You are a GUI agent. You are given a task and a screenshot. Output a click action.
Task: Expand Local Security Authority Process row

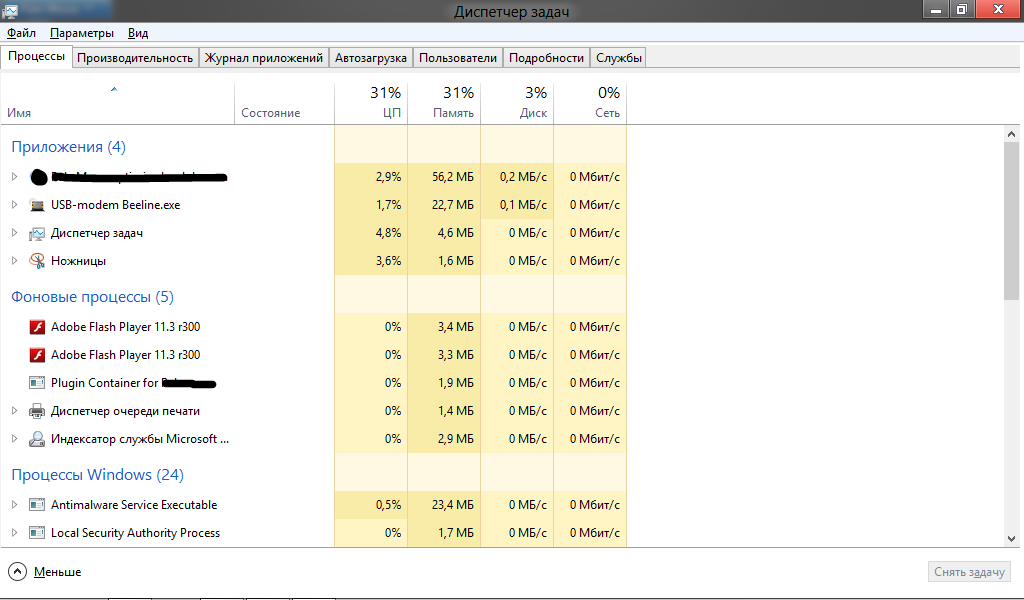point(14,533)
